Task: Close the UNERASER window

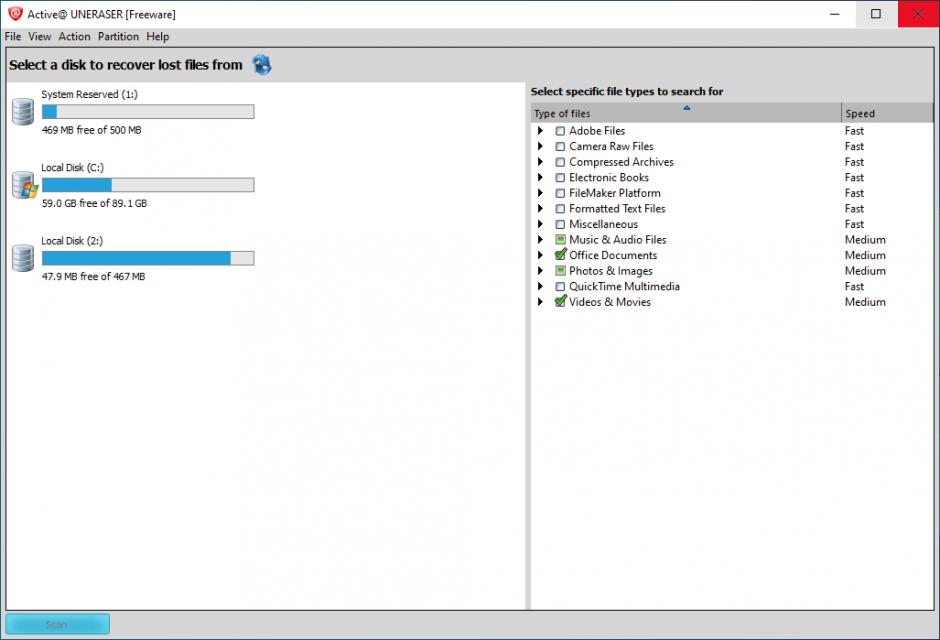Action: pyautogui.click(x=918, y=14)
